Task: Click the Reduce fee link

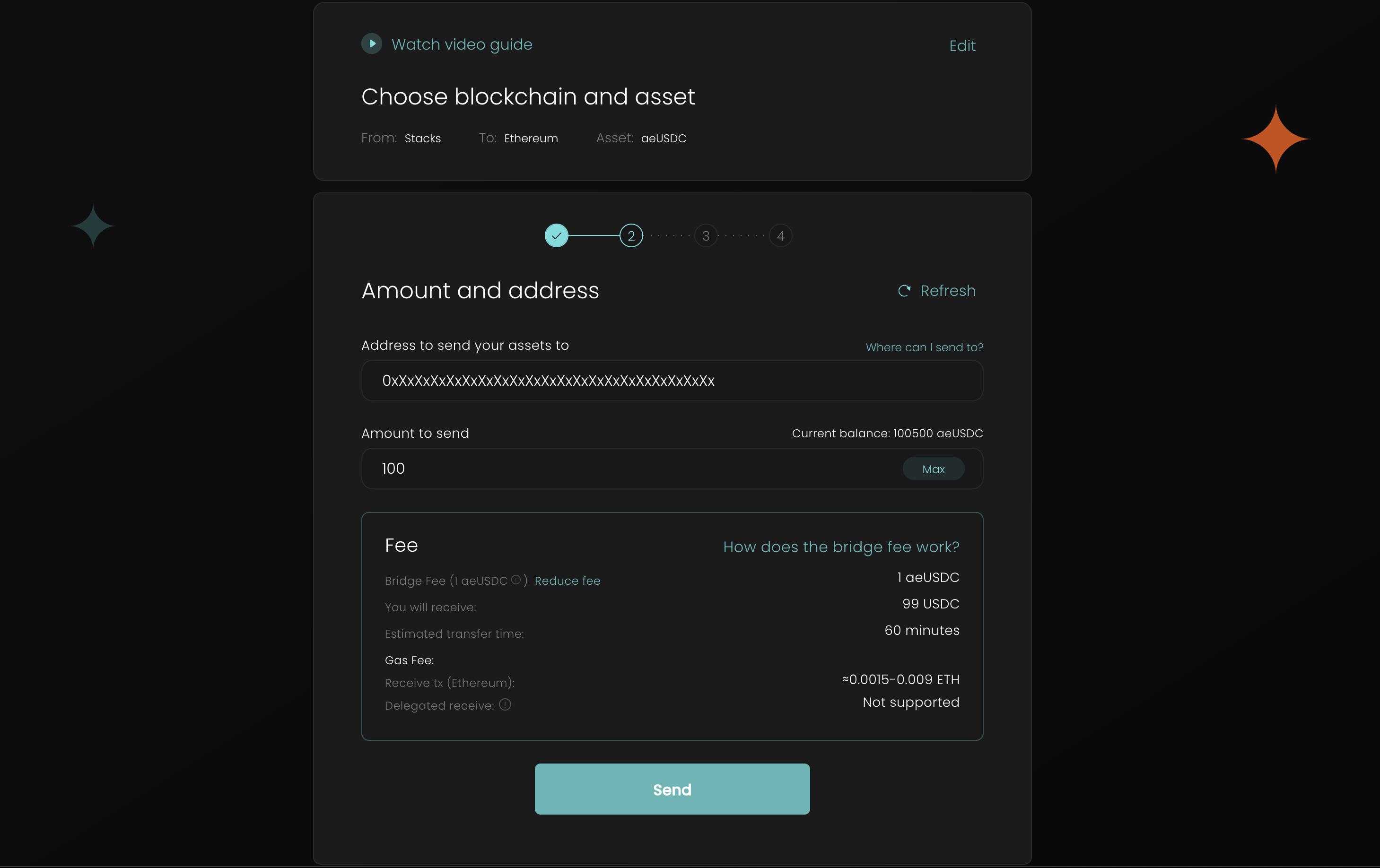Action: [x=568, y=581]
